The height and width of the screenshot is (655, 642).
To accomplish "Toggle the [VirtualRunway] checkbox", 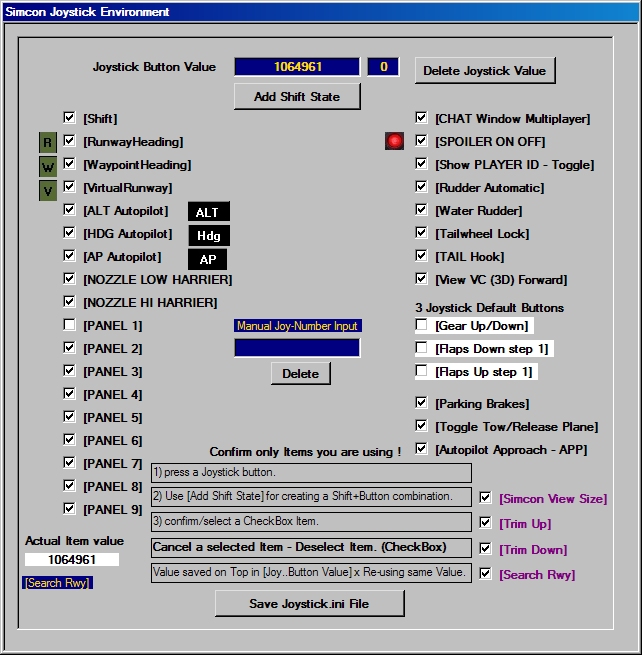I will 69,187.
